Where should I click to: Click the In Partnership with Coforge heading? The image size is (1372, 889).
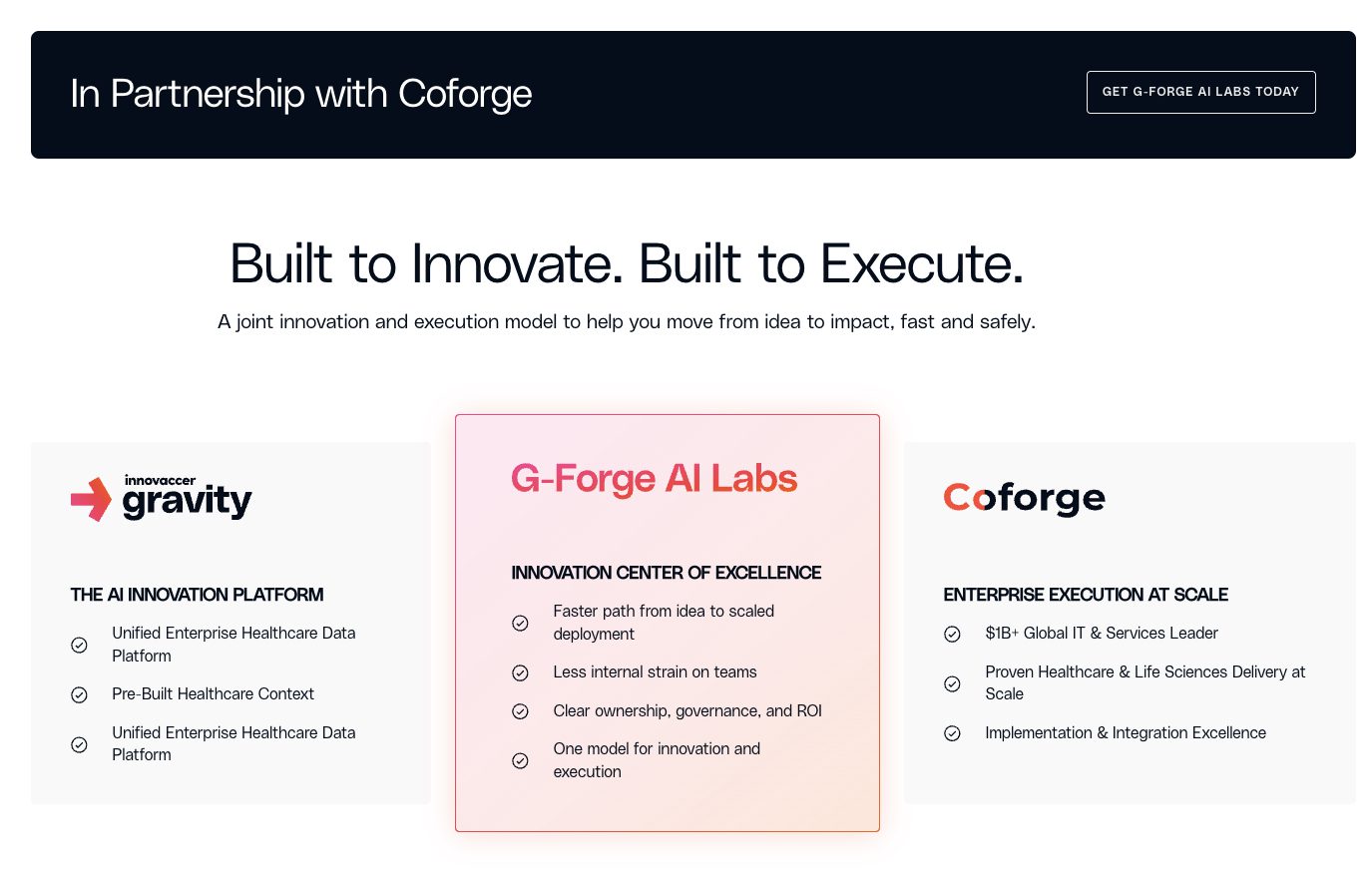tap(300, 93)
